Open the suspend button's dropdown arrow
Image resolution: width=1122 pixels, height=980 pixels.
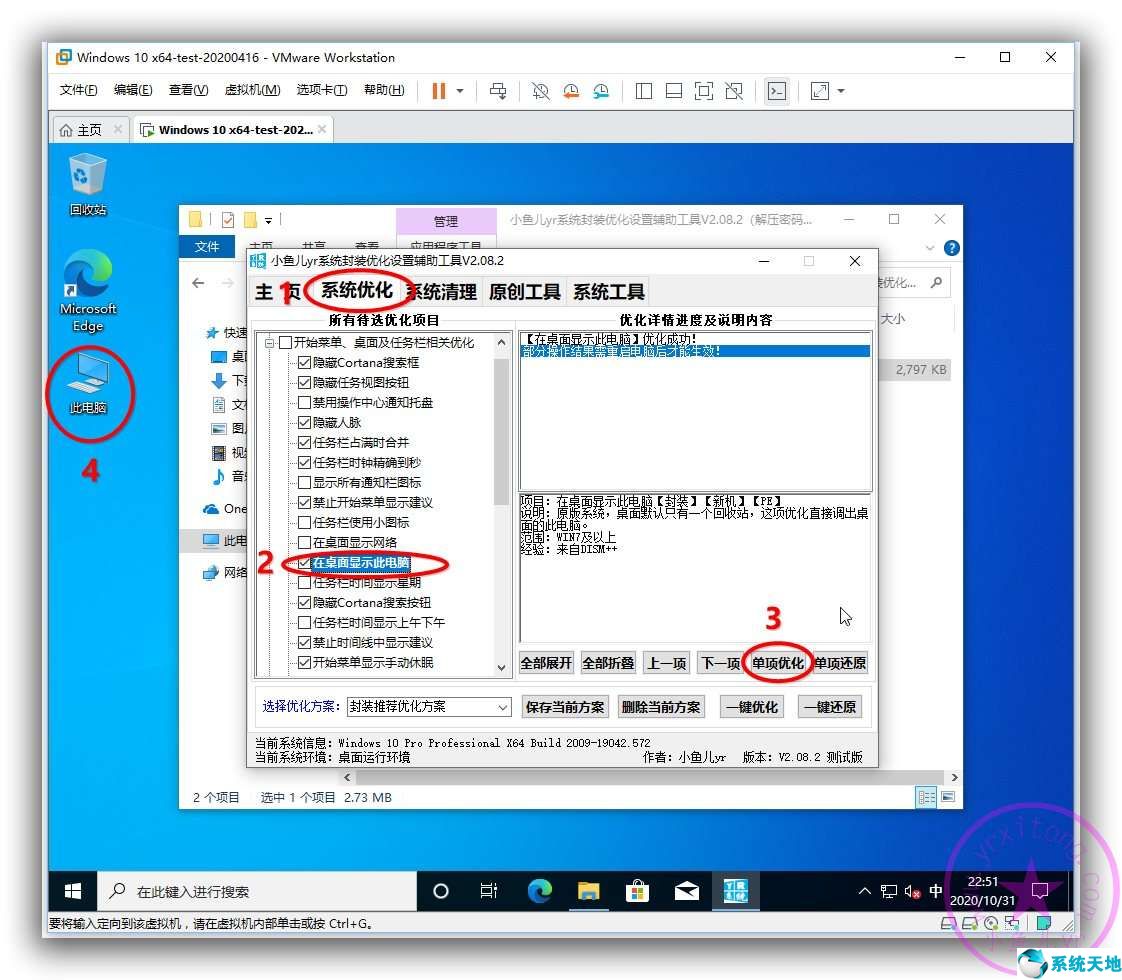tap(462, 91)
